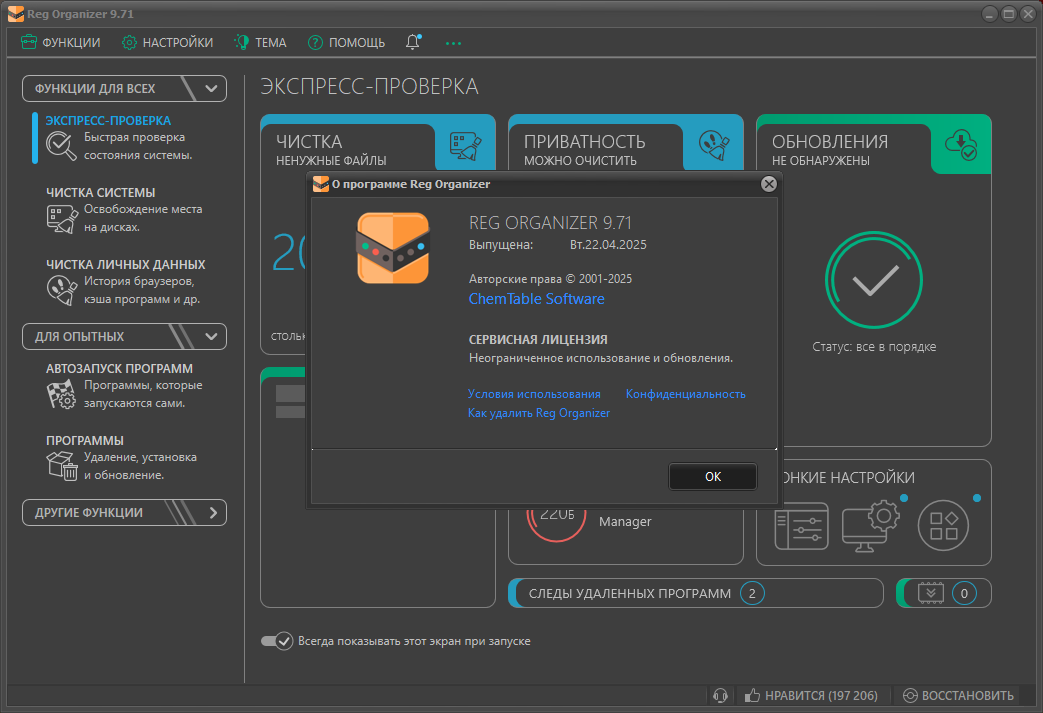The width and height of the screenshot is (1043, 713).
Task: Click the Reg Organizer logo in dialog
Action: coord(393,248)
